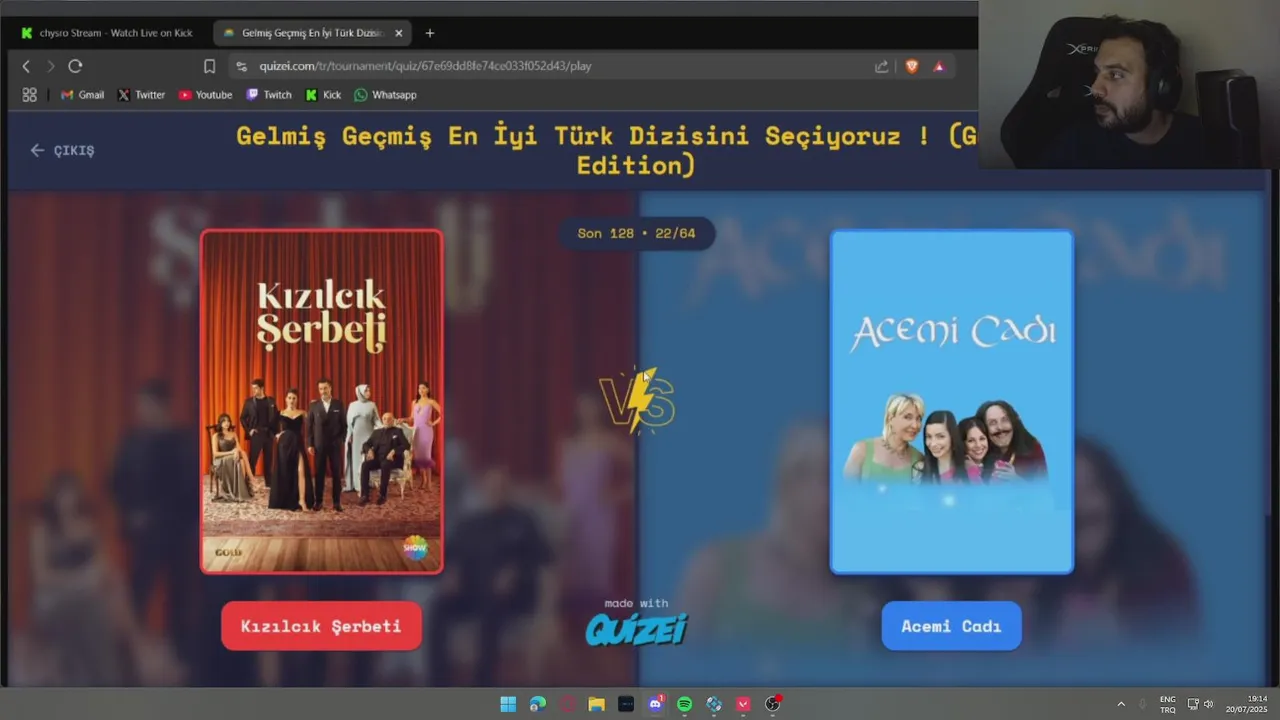Vote with the blue Acemi Cadı button

click(x=951, y=626)
